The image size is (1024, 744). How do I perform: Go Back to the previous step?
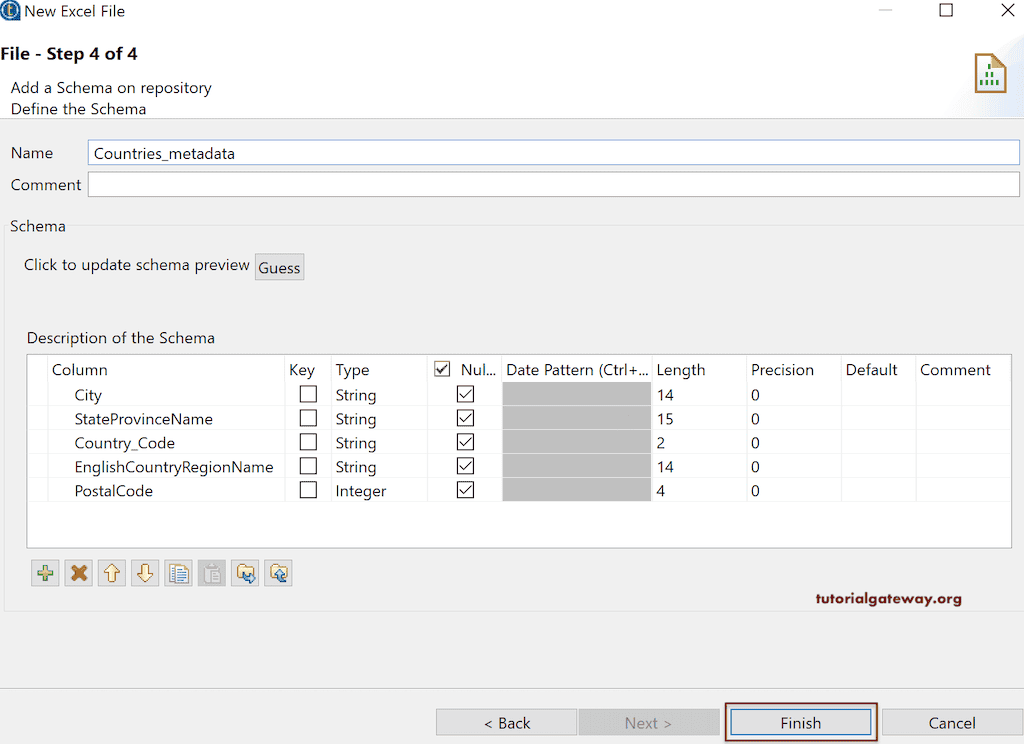(506, 721)
